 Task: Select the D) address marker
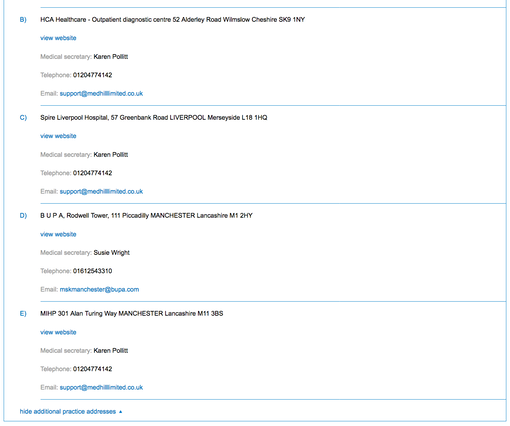[23, 216]
